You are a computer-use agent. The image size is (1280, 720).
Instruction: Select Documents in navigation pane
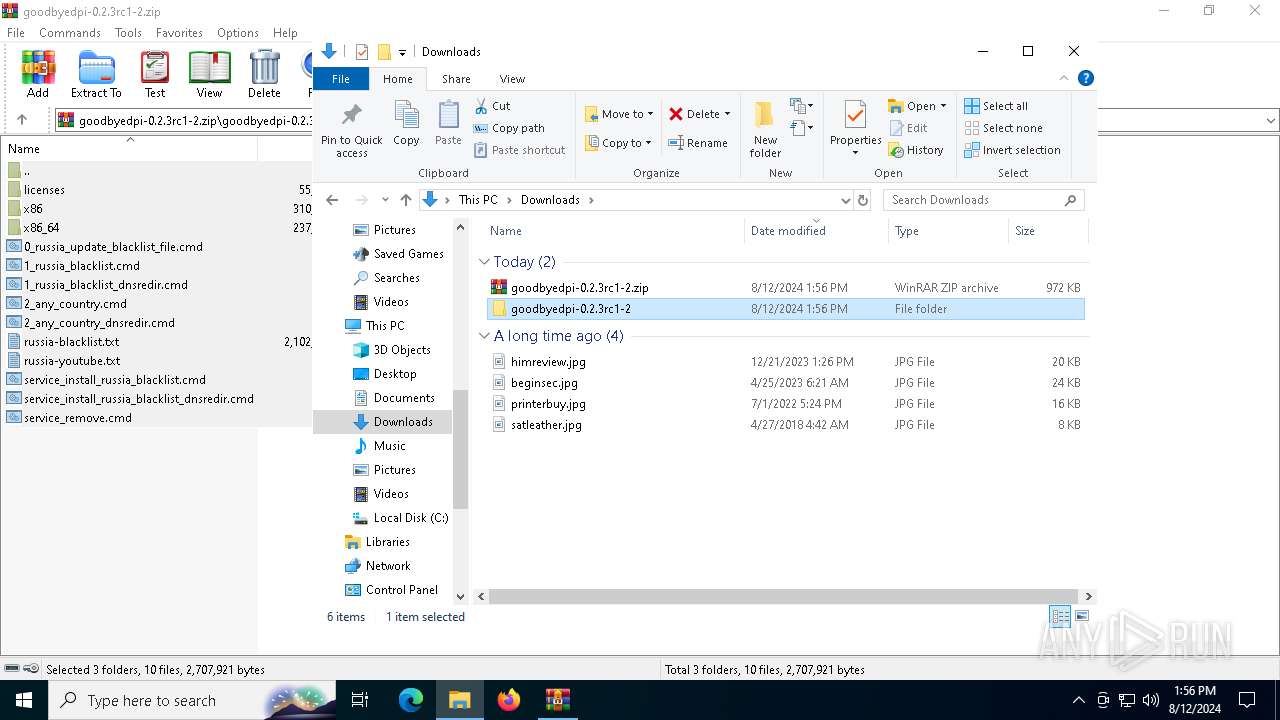pos(404,398)
